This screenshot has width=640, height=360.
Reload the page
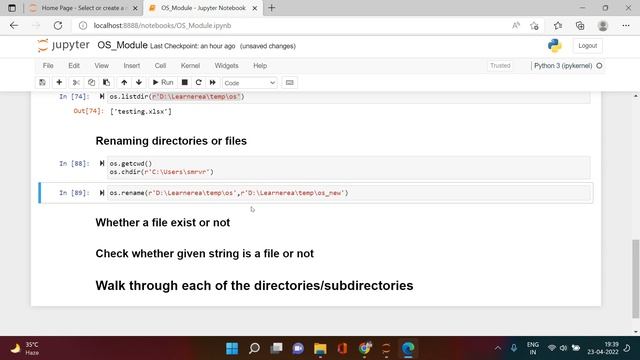(x=58, y=25)
